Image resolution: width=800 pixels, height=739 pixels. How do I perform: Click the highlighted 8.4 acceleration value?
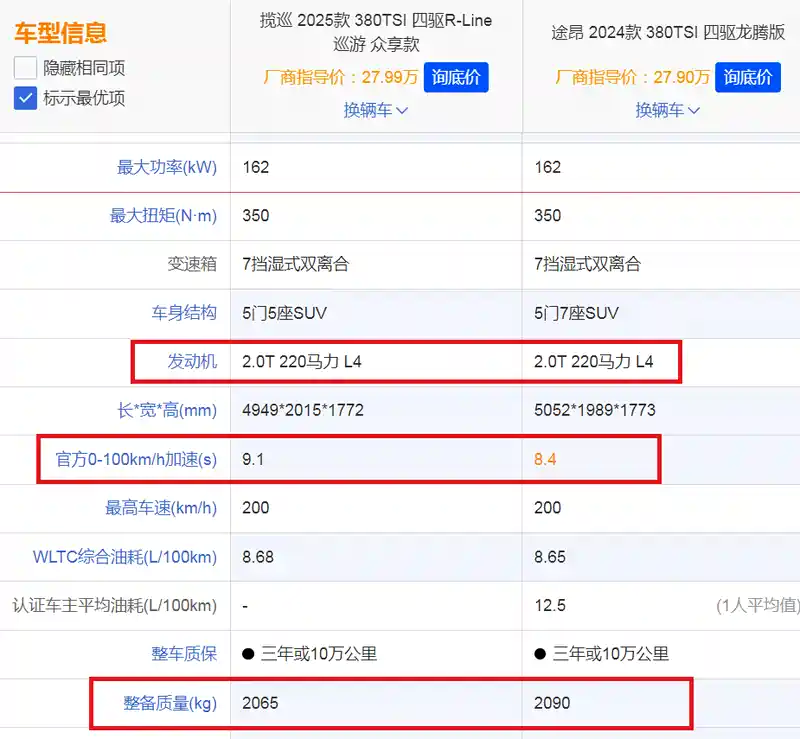point(545,459)
